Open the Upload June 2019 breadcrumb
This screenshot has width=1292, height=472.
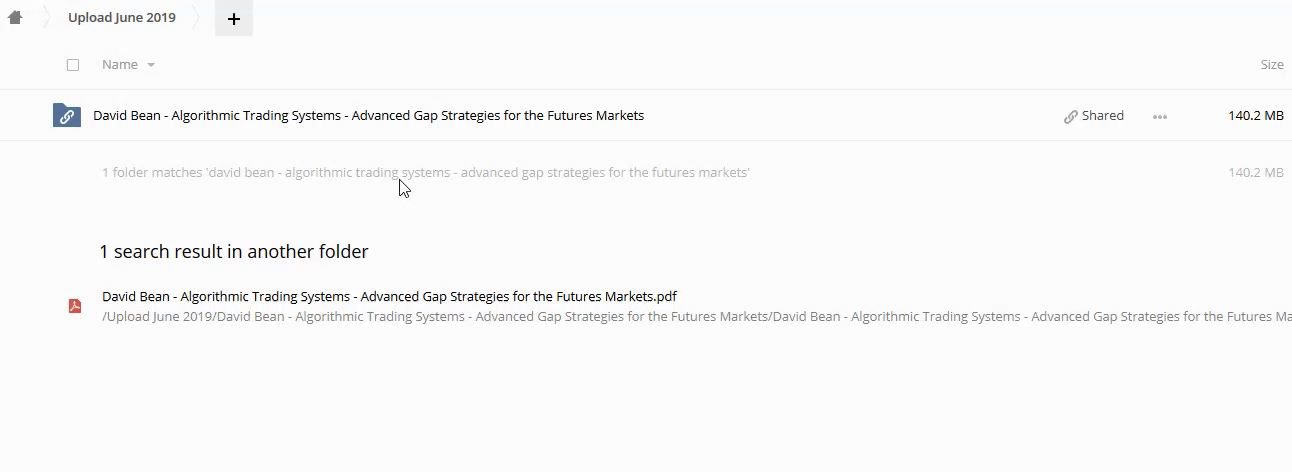click(x=122, y=18)
